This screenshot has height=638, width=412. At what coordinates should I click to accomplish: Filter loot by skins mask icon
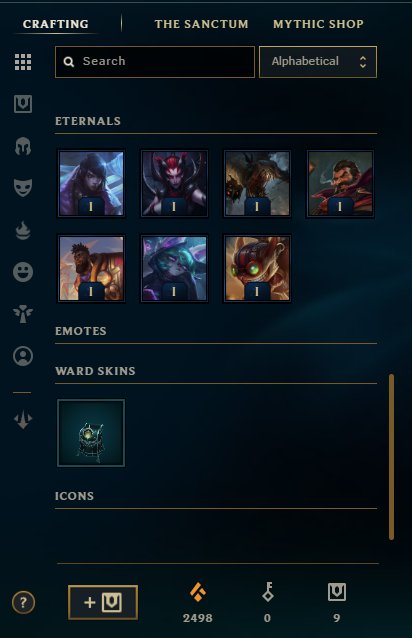(x=23, y=188)
